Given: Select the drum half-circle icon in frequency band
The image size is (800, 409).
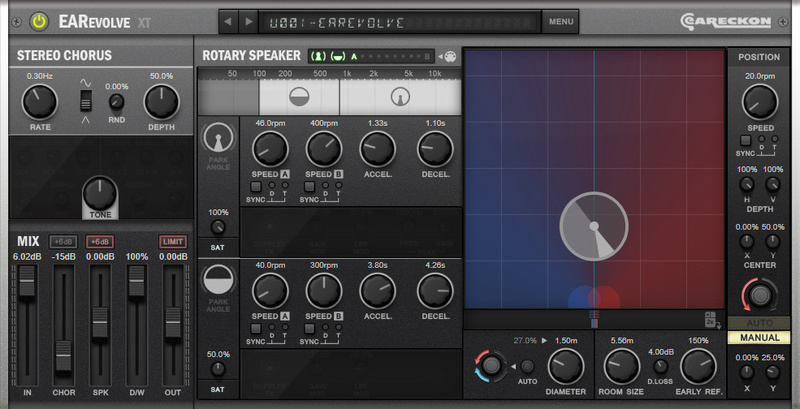Looking at the screenshot, I should point(299,97).
